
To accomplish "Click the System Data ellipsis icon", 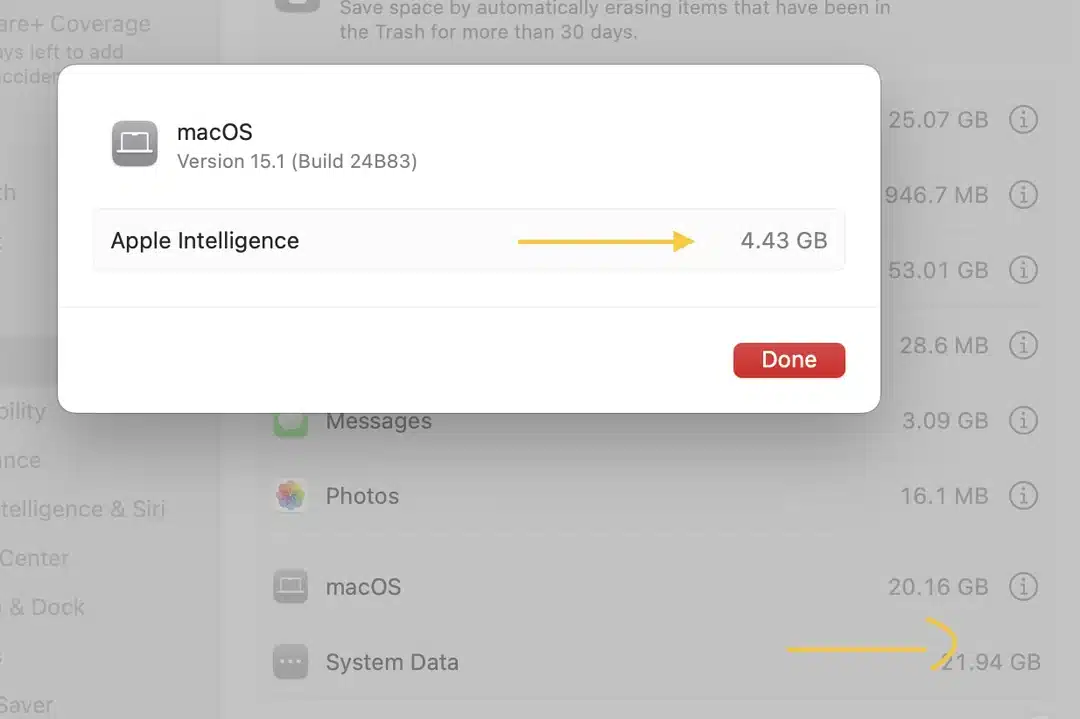I will (290, 662).
